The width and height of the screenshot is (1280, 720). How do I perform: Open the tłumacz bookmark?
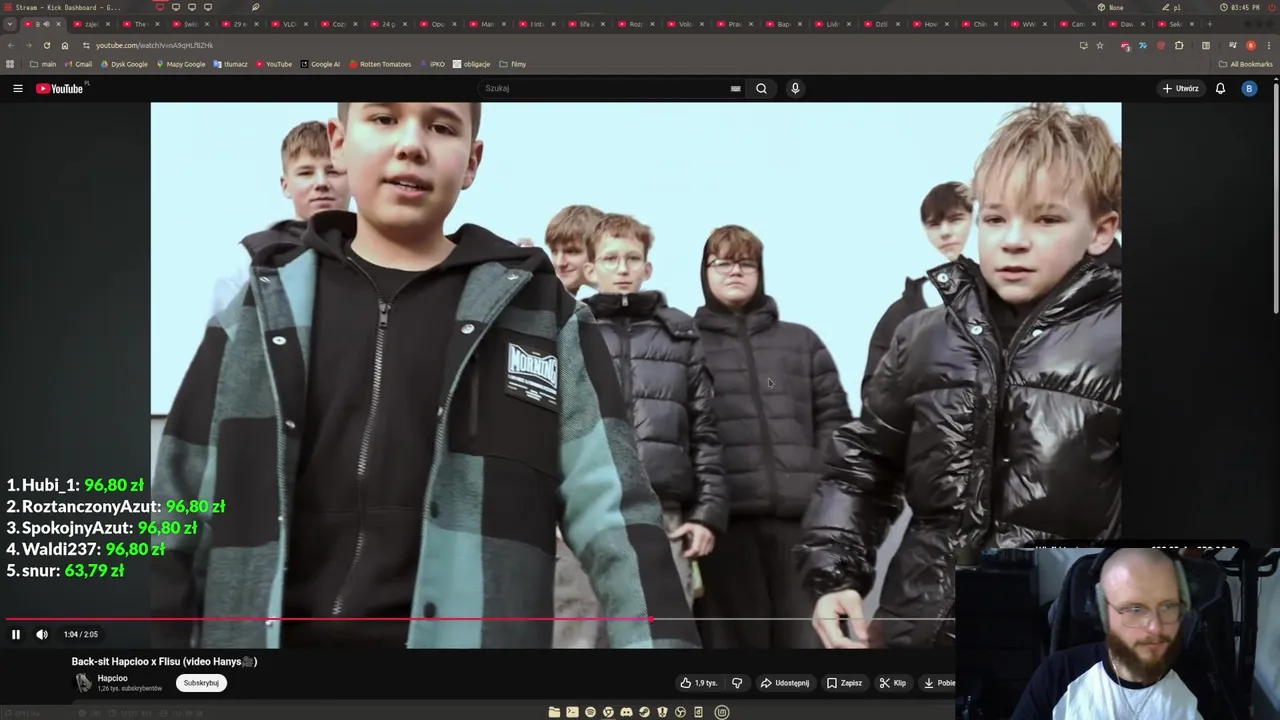coord(230,64)
